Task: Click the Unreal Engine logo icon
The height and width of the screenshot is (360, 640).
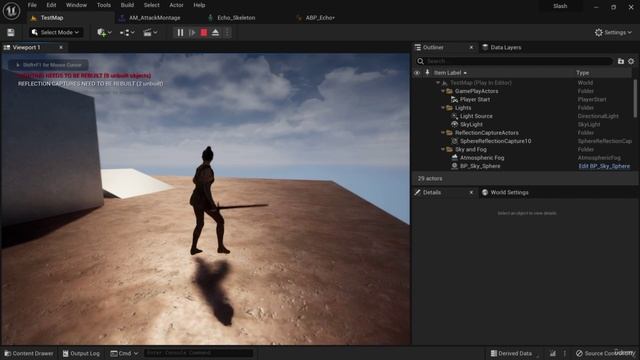Action: 11,11
